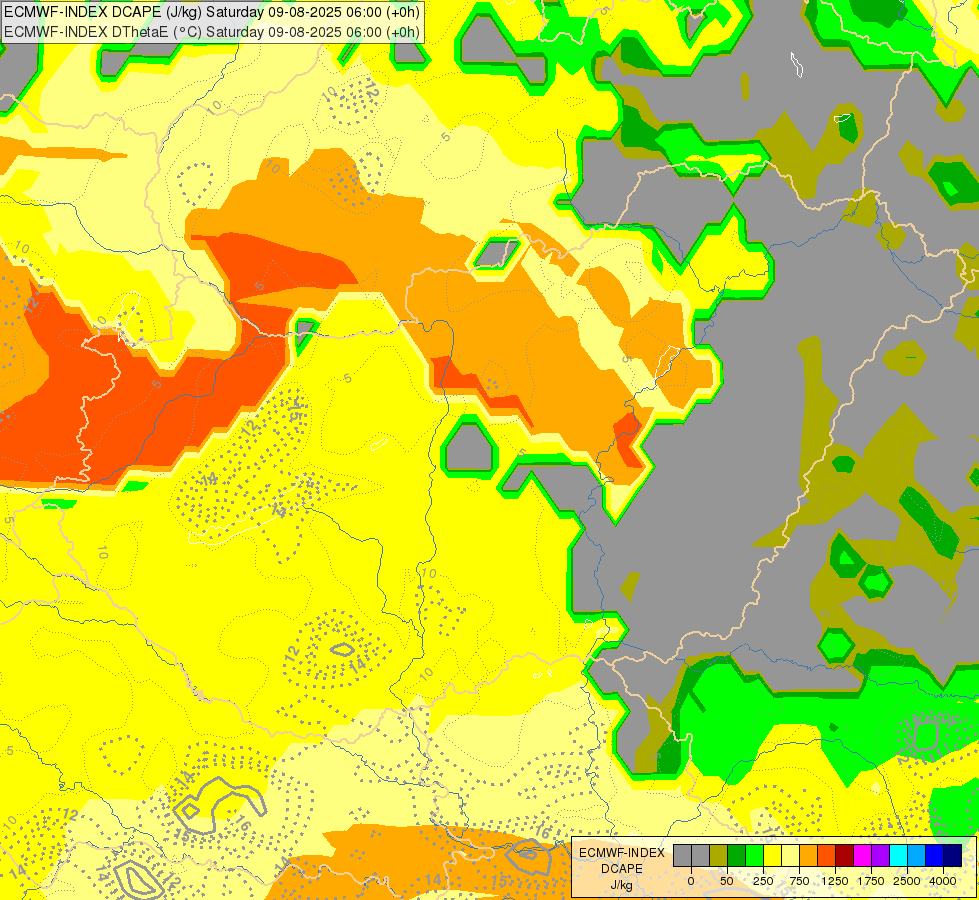Click the legend value 1750
This screenshot has height=900, width=979.
871,881
